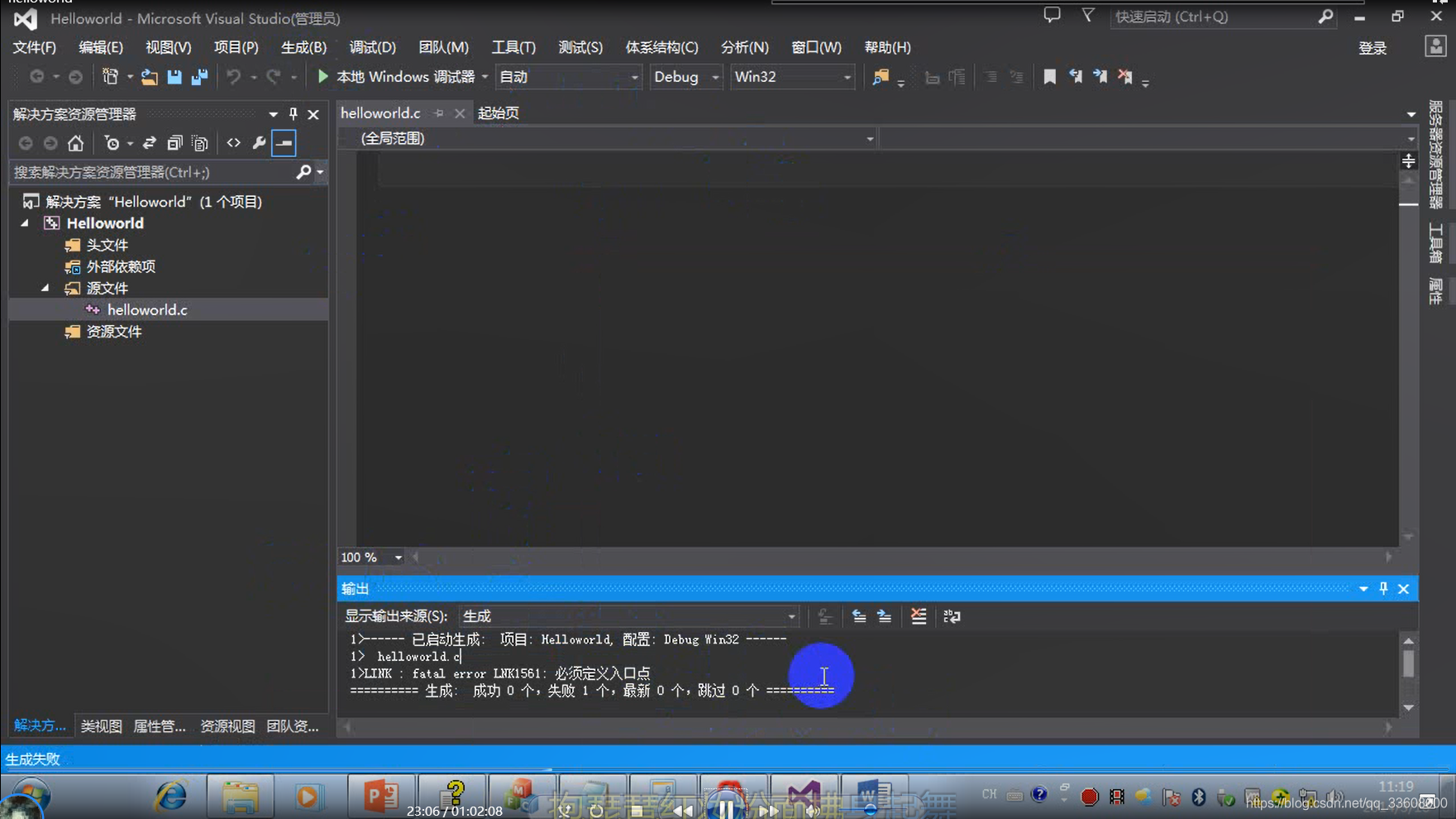The width and height of the screenshot is (1456, 819).
Task: Click Solution Explorer search magnifier
Action: [303, 172]
